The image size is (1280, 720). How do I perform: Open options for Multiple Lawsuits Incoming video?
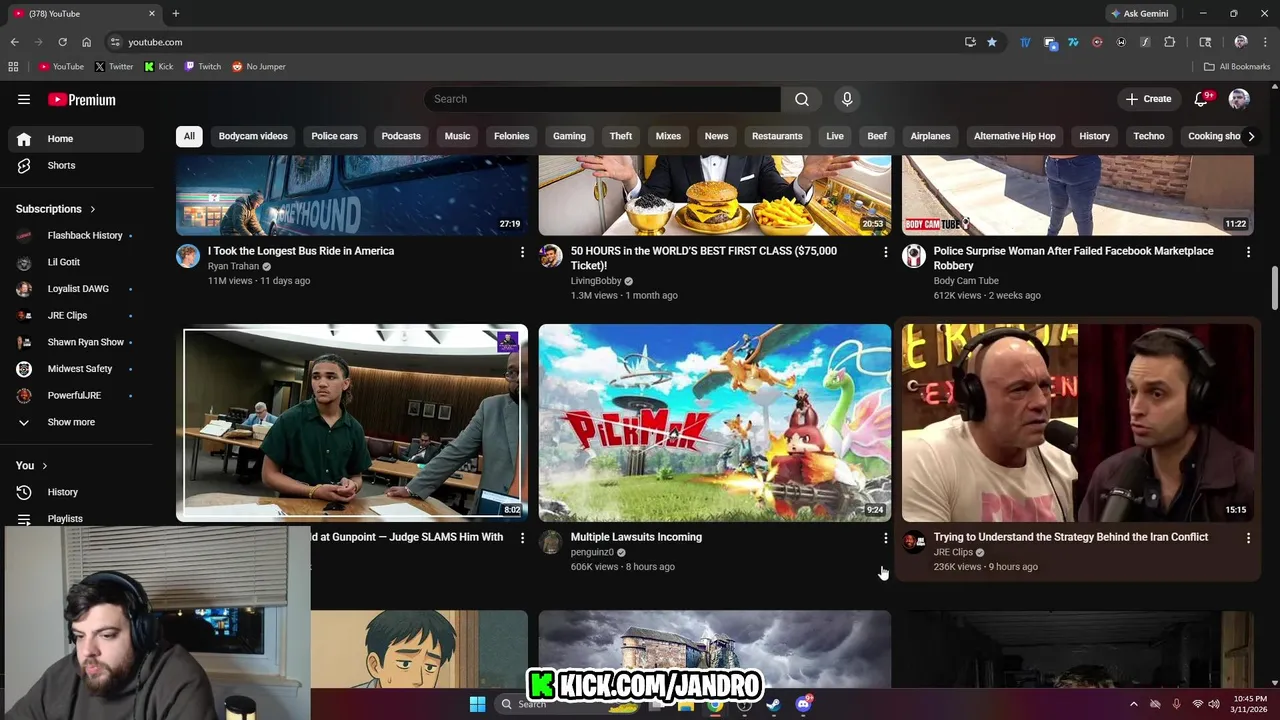tap(885, 538)
